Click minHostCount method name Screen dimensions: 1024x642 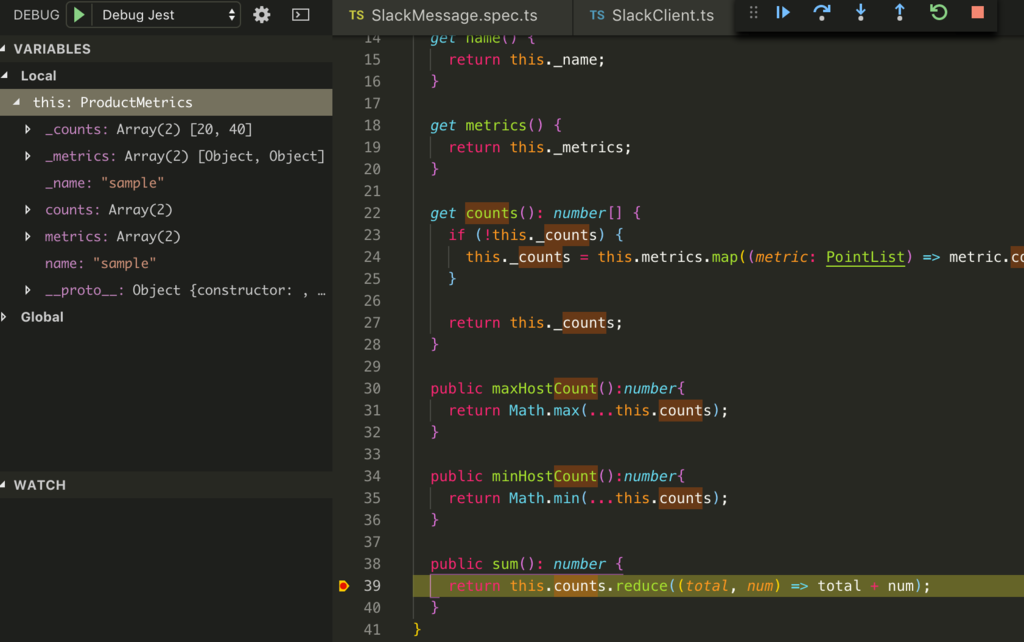pyautogui.click(x=544, y=476)
